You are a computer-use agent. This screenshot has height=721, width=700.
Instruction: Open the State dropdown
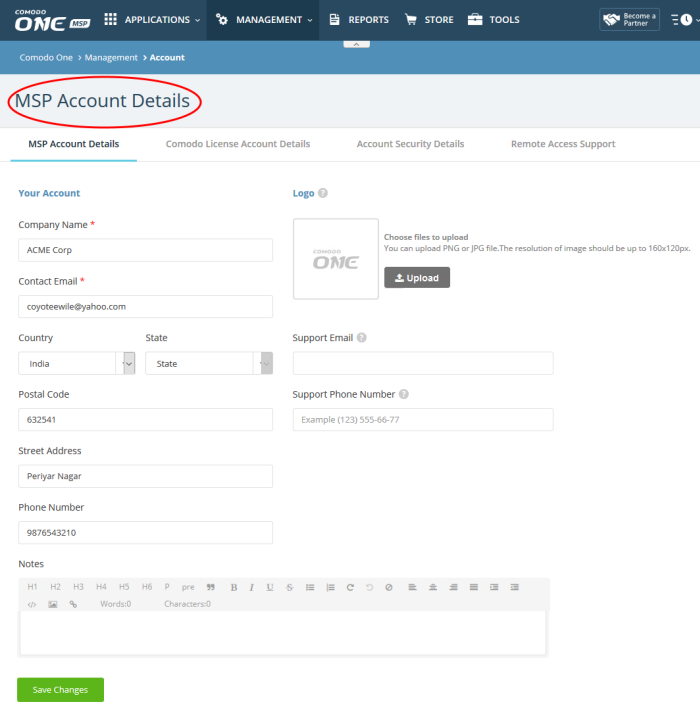(209, 363)
